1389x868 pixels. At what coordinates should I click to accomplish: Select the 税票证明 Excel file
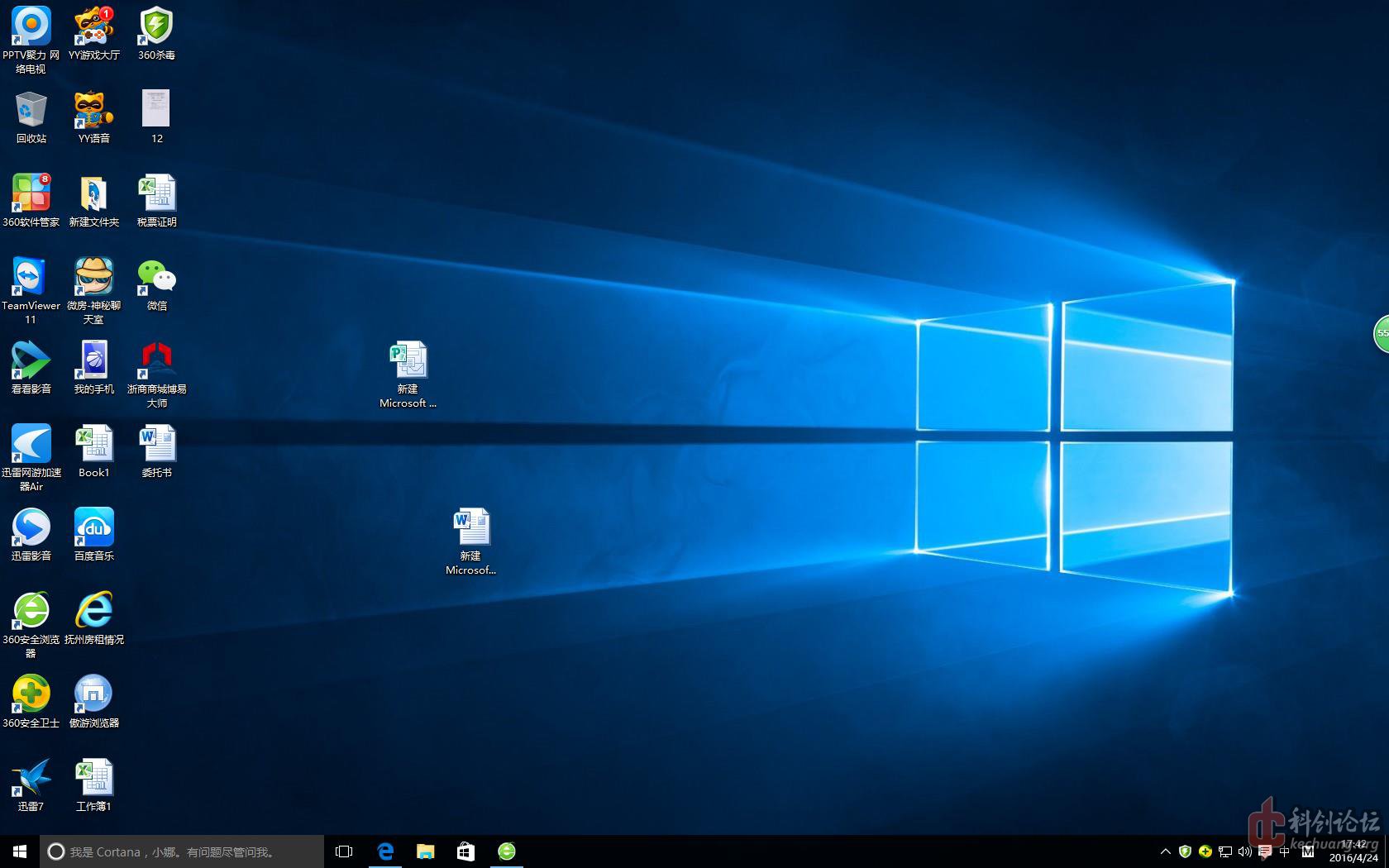[156, 200]
